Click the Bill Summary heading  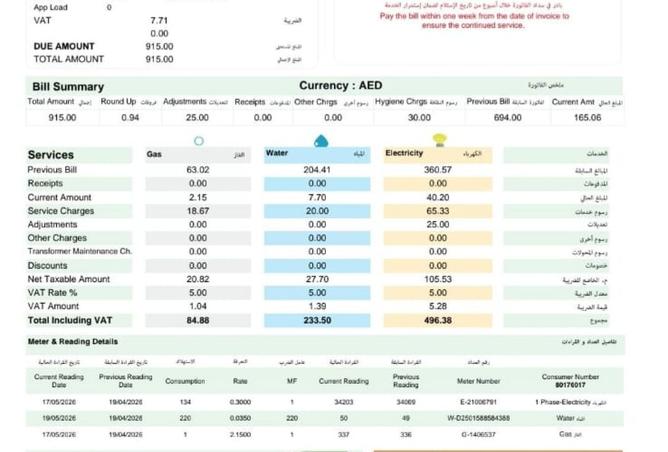point(68,87)
